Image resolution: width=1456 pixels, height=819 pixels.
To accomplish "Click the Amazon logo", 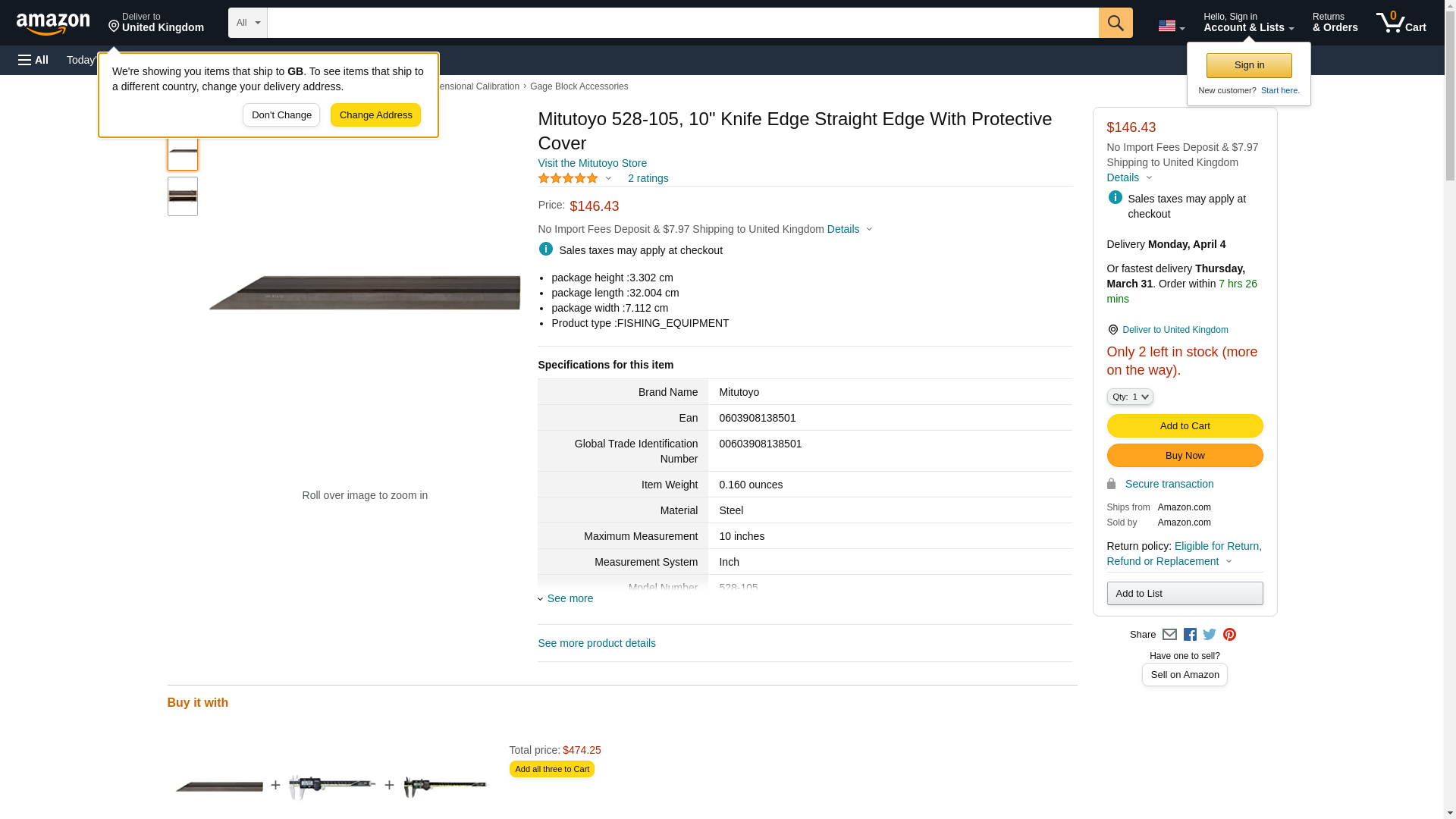I will pyautogui.click(x=53, y=24).
